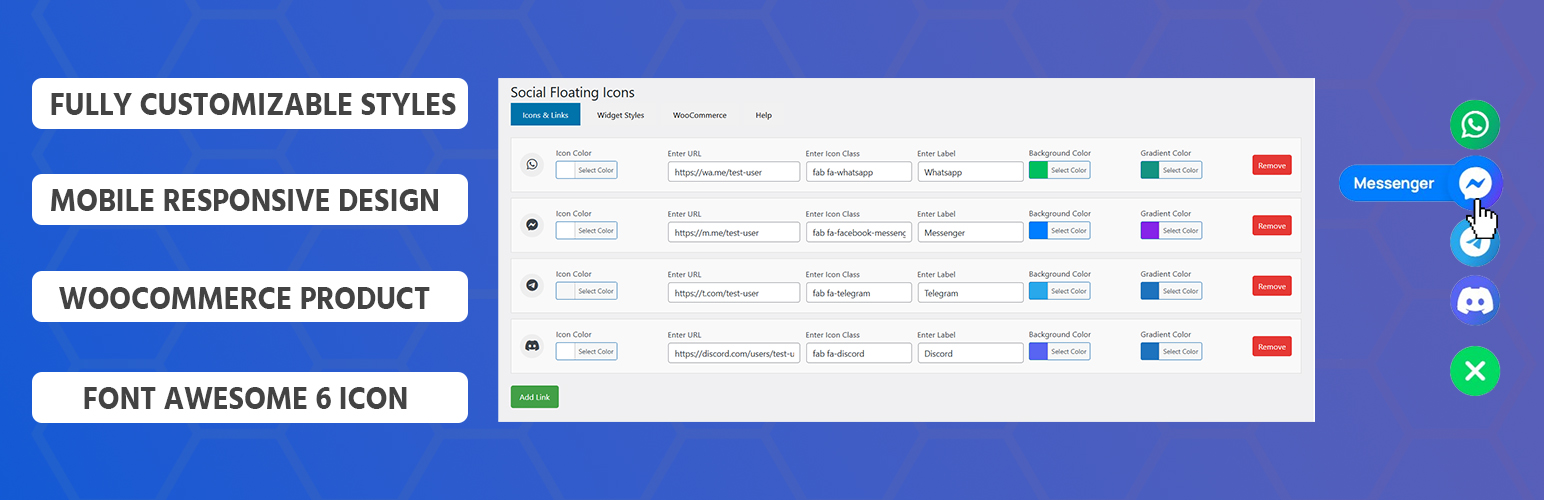Pick Background Color for the Messenger row
Screen dimensions: 1544x500
click(x=1059, y=230)
